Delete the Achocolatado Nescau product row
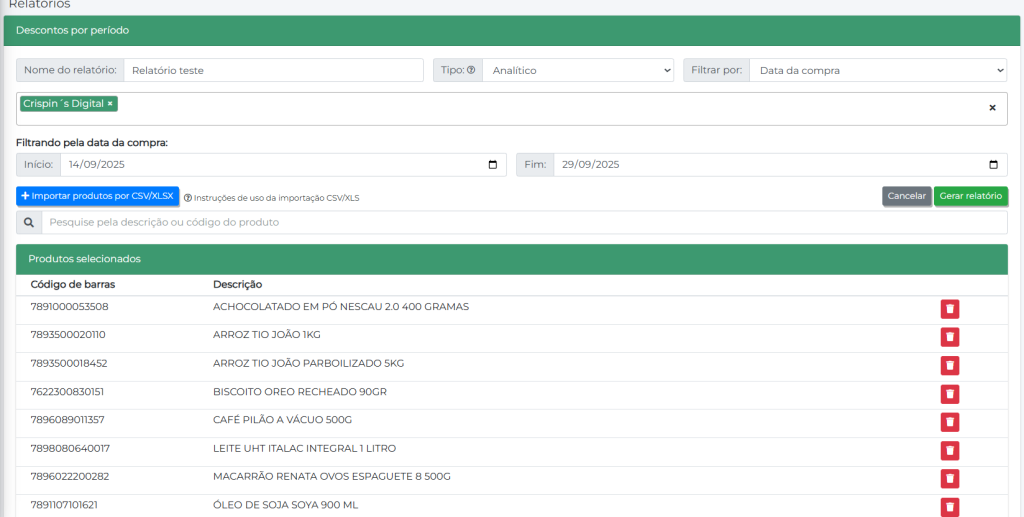This screenshot has height=517, width=1024. pos(949,309)
